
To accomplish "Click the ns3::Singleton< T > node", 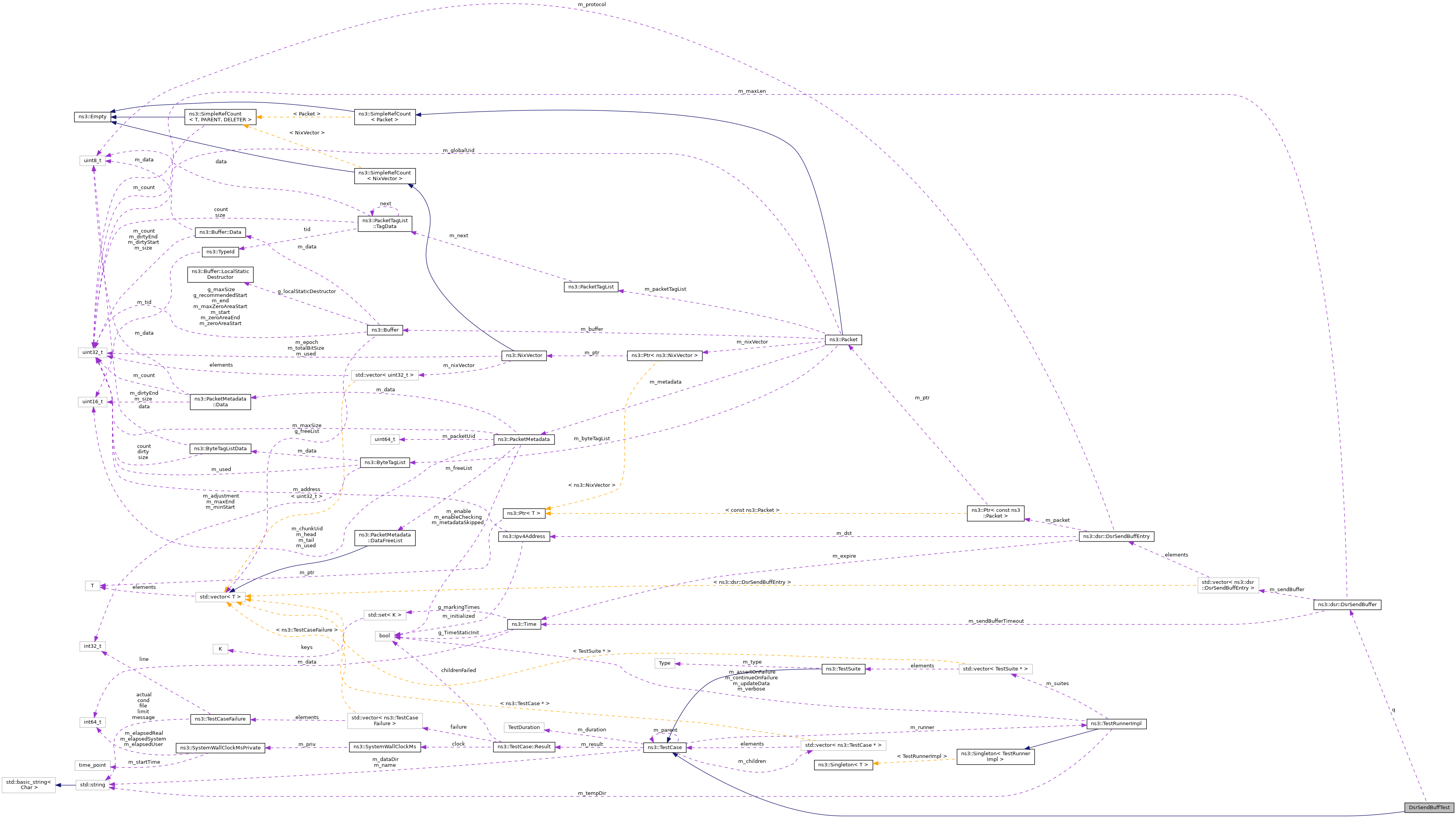I will click(x=843, y=765).
